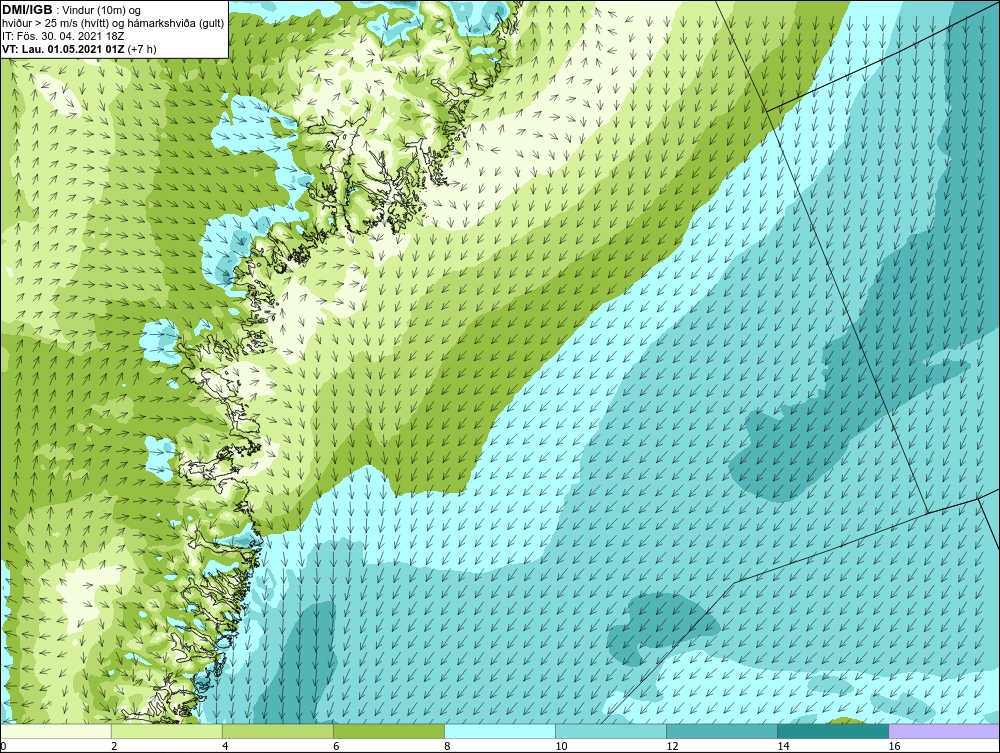Click the 4–6 m/s green swatch
The width and height of the screenshot is (1000, 753).
(278, 731)
